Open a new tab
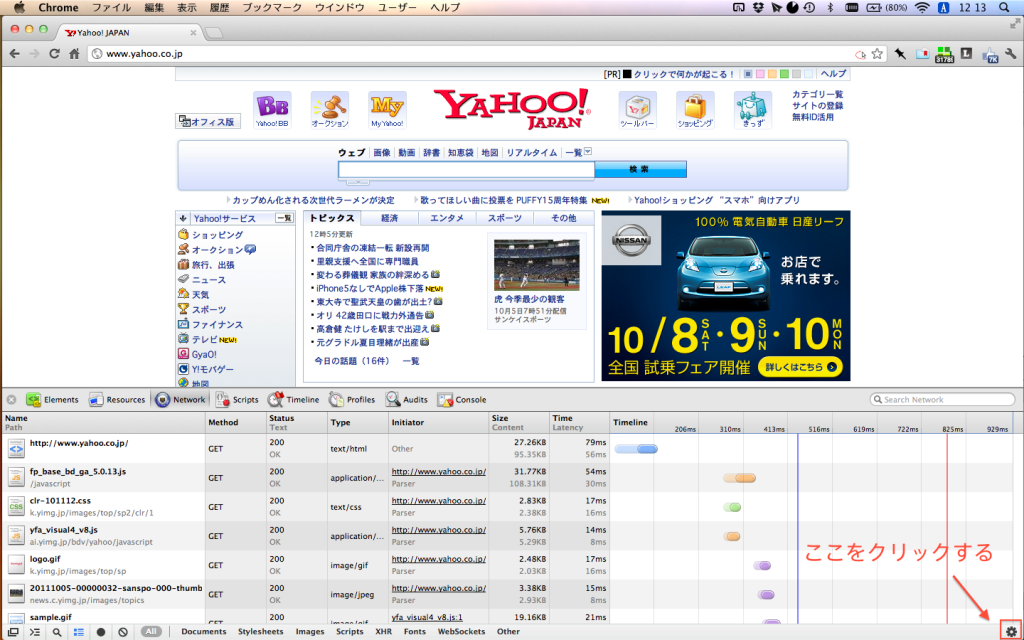 [x=214, y=32]
